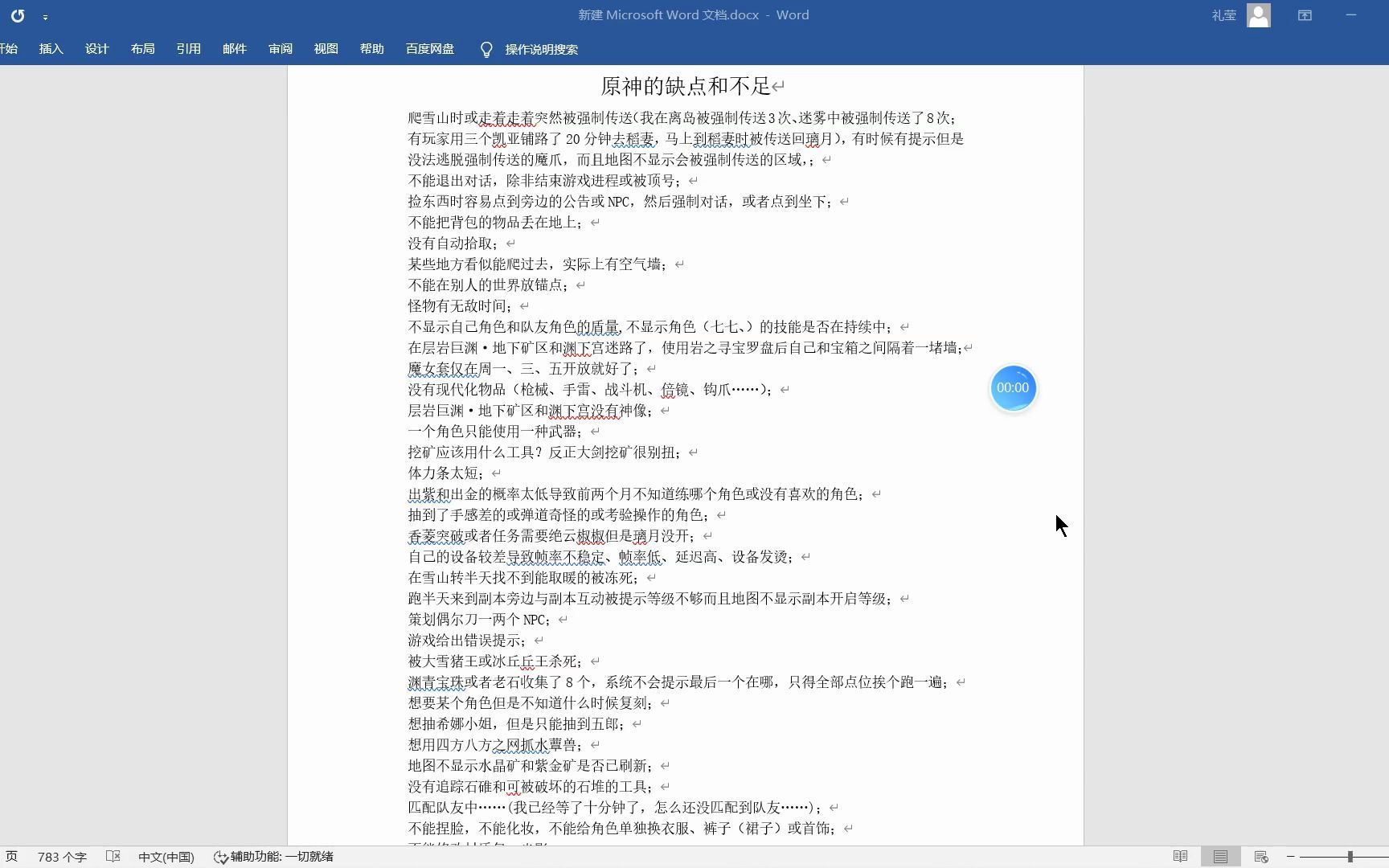1389x868 pixels.
Task: Click the title text 原神的缺点和不足
Action: [x=686, y=86]
